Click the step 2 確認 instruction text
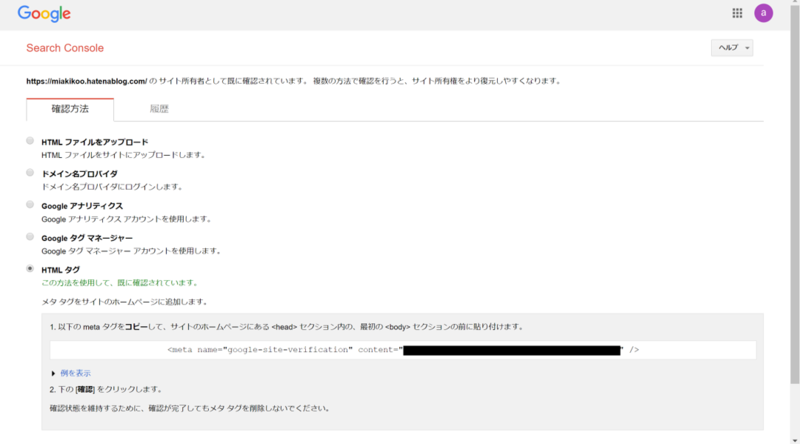Image resolution: width=800 pixels, height=444 pixels. coord(107,389)
